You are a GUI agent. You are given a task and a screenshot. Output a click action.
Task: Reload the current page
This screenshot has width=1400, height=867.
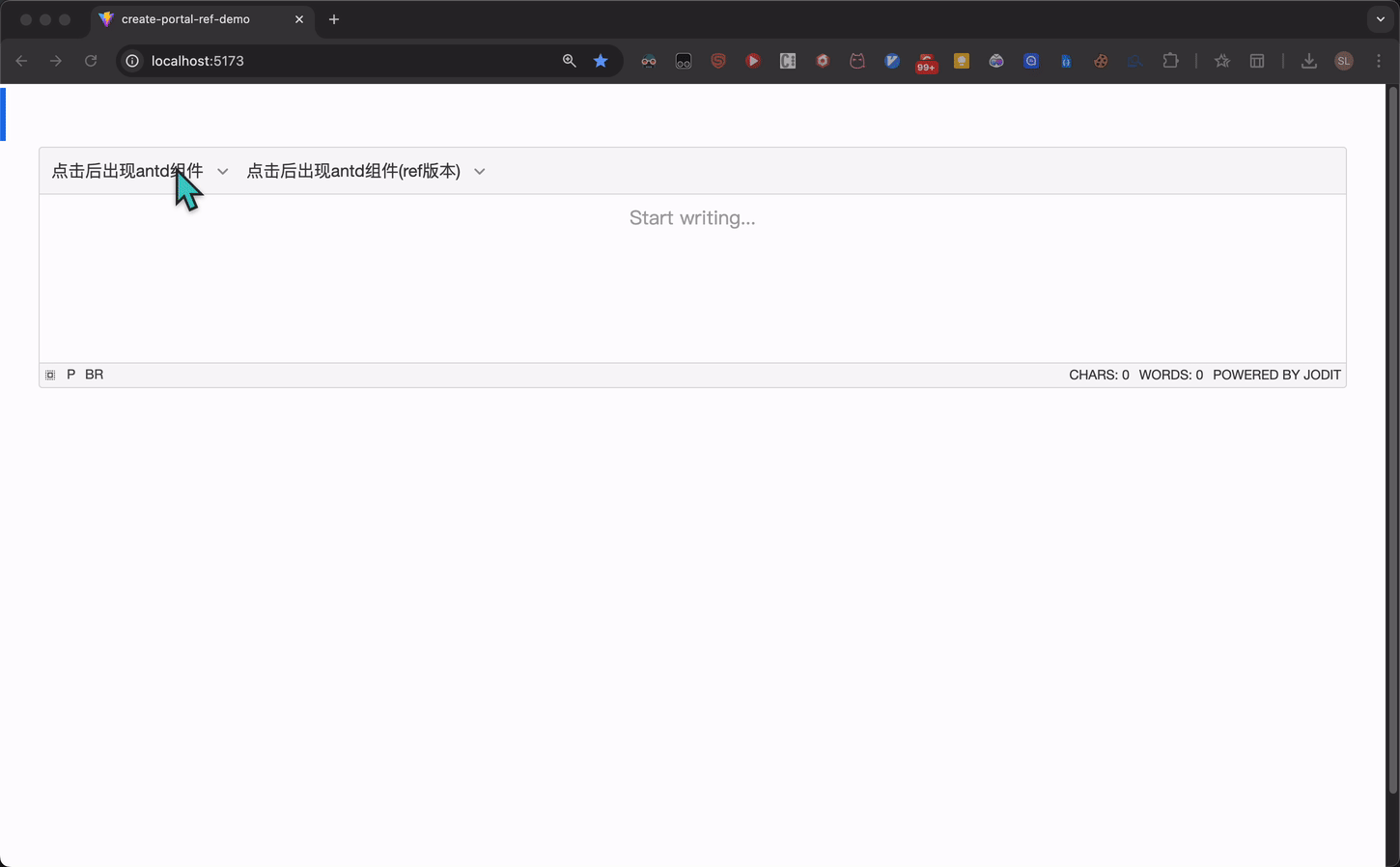coord(91,61)
